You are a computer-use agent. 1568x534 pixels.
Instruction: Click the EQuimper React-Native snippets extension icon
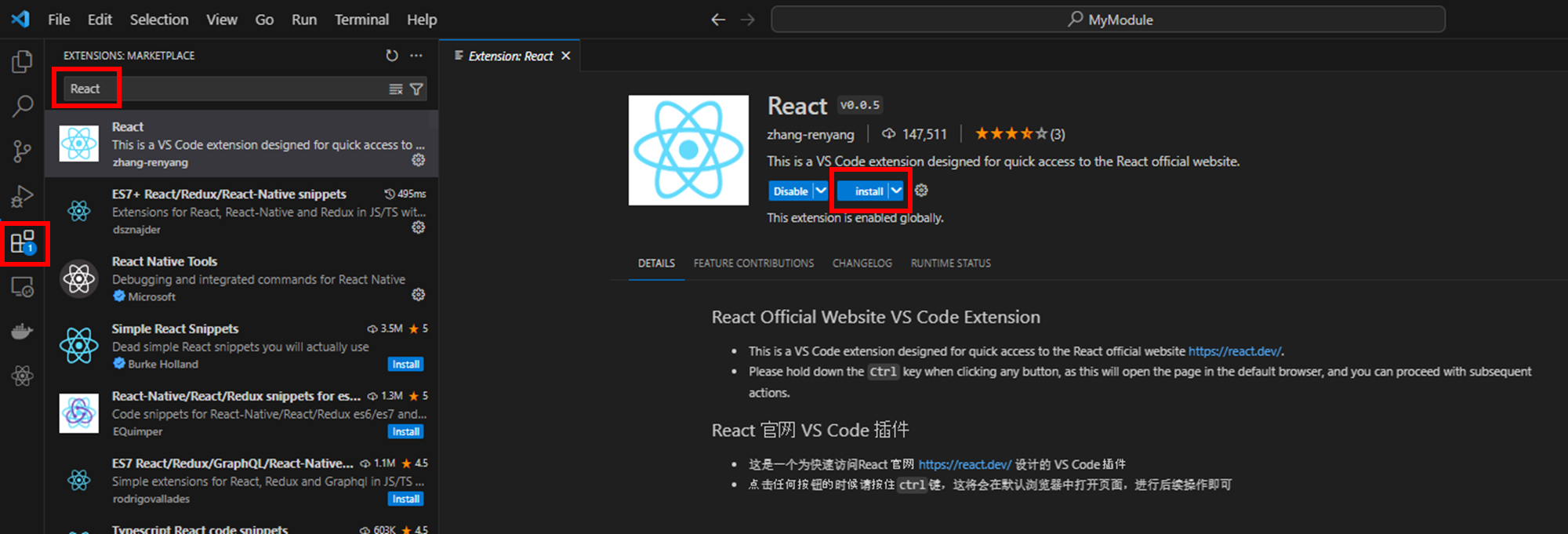click(79, 413)
